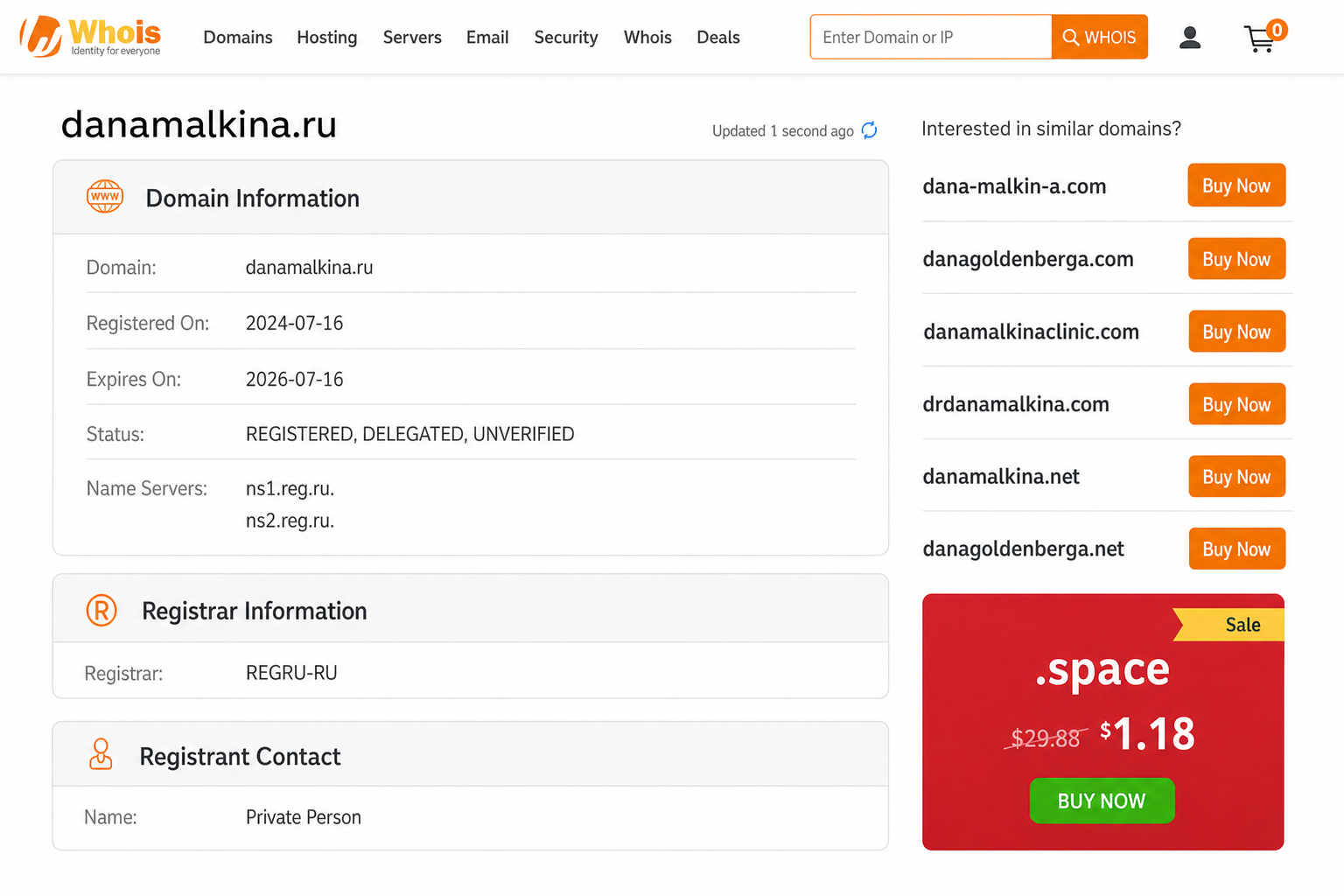Viewport: 1344px width, 896px height.
Task: Click danagoldenberga.com domain name
Action: coord(1028,259)
